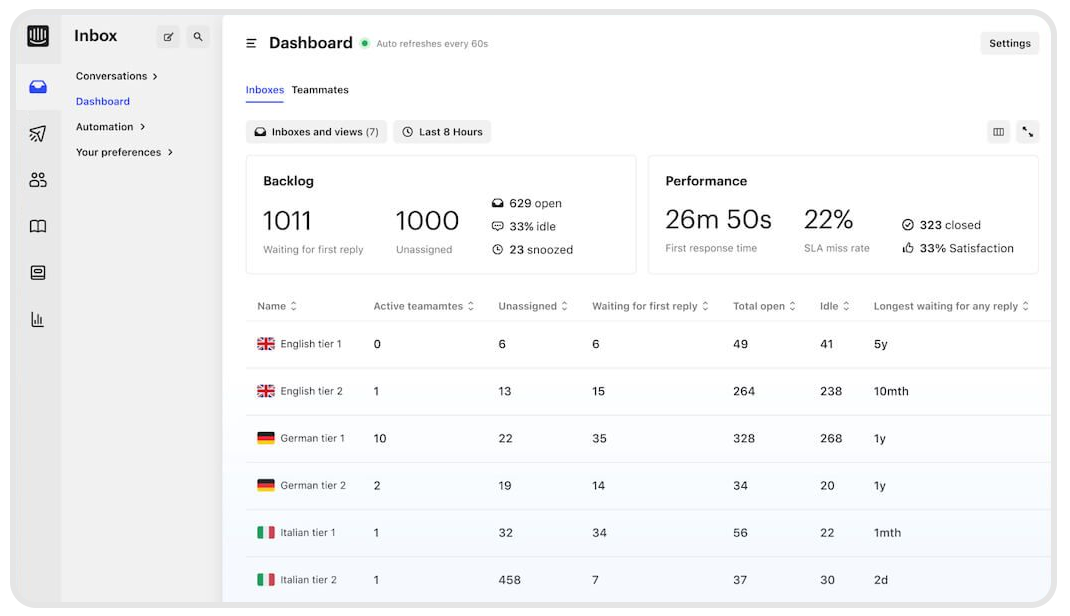
Task: Open the Last 8 Hours time filter
Action: point(442,132)
